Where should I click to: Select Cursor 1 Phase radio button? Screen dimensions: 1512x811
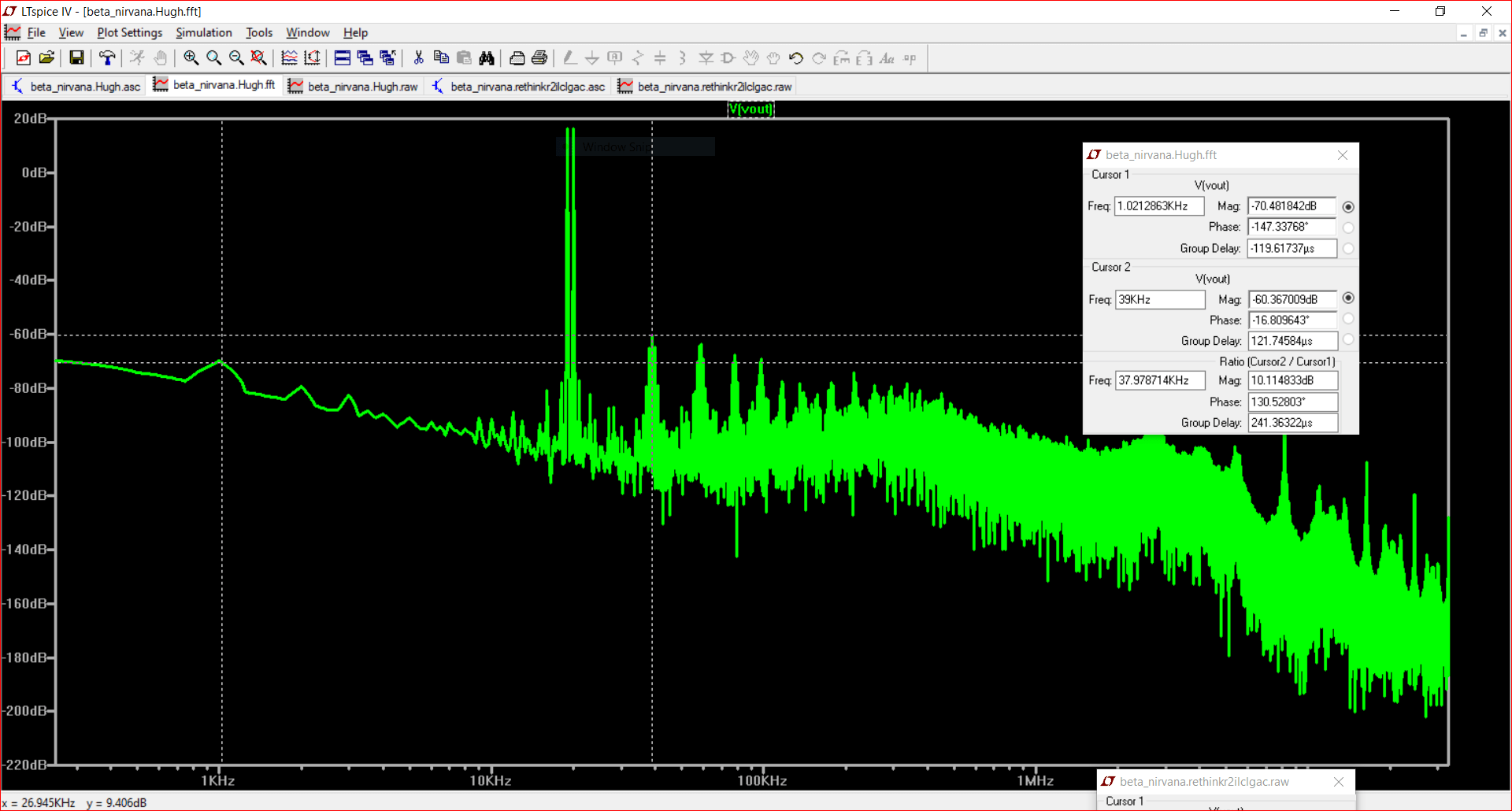[x=1348, y=228]
